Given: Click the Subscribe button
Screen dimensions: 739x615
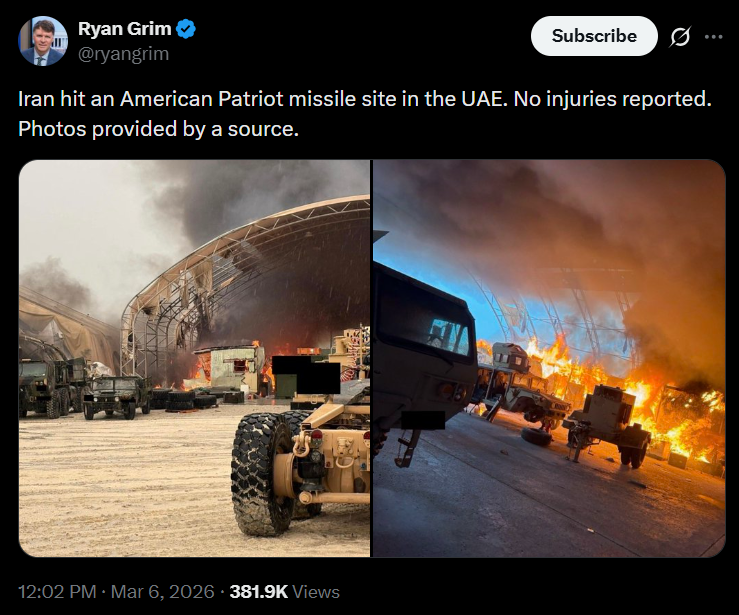Looking at the screenshot, I should click(x=594, y=36).
